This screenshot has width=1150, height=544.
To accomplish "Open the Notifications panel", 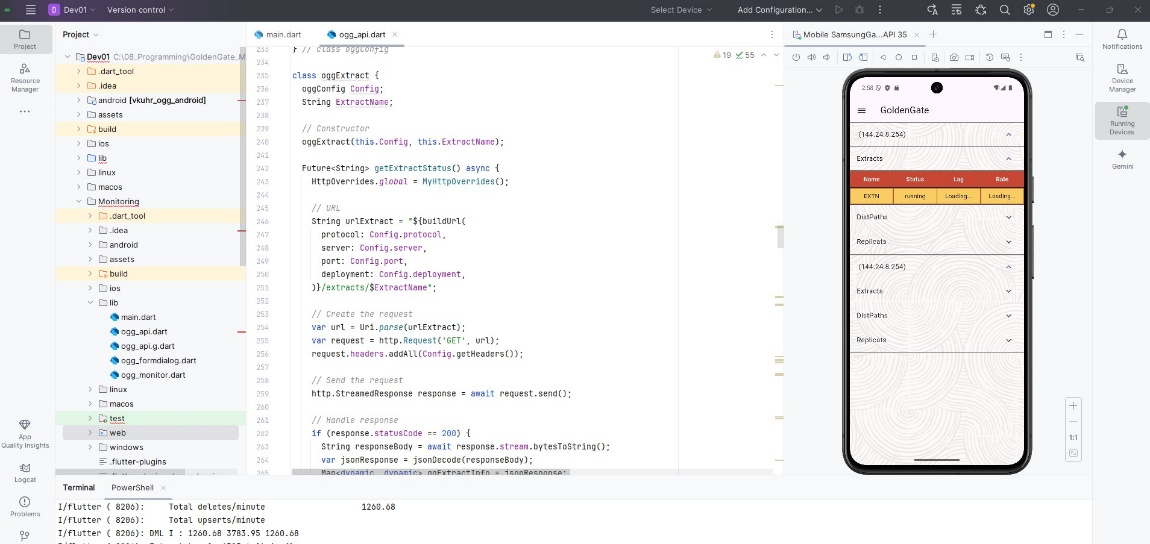I will coord(1122,38).
